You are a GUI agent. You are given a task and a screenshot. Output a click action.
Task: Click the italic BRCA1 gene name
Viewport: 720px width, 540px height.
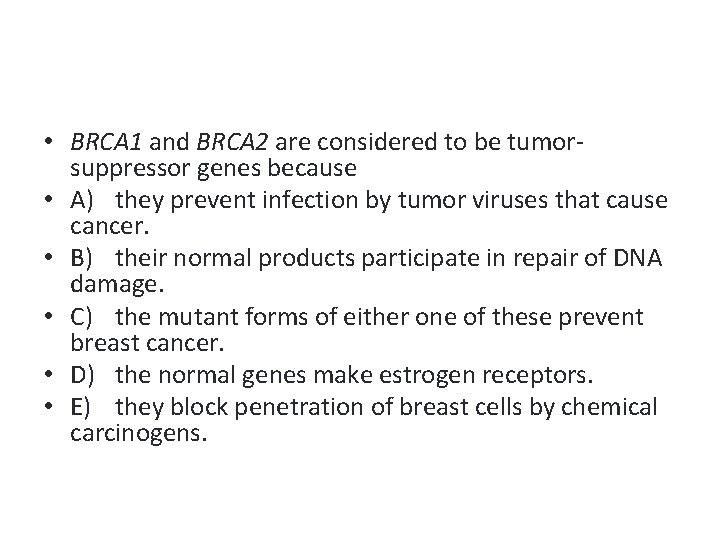click(x=103, y=141)
